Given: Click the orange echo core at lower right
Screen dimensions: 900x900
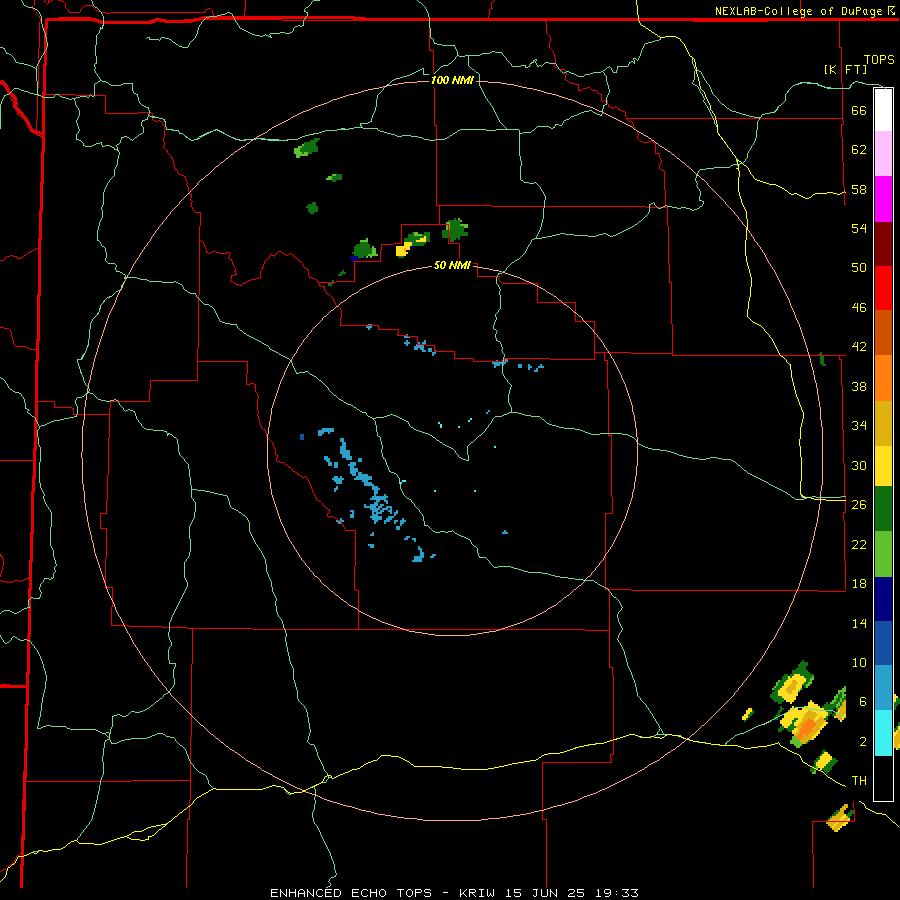Looking at the screenshot, I should (x=807, y=728).
